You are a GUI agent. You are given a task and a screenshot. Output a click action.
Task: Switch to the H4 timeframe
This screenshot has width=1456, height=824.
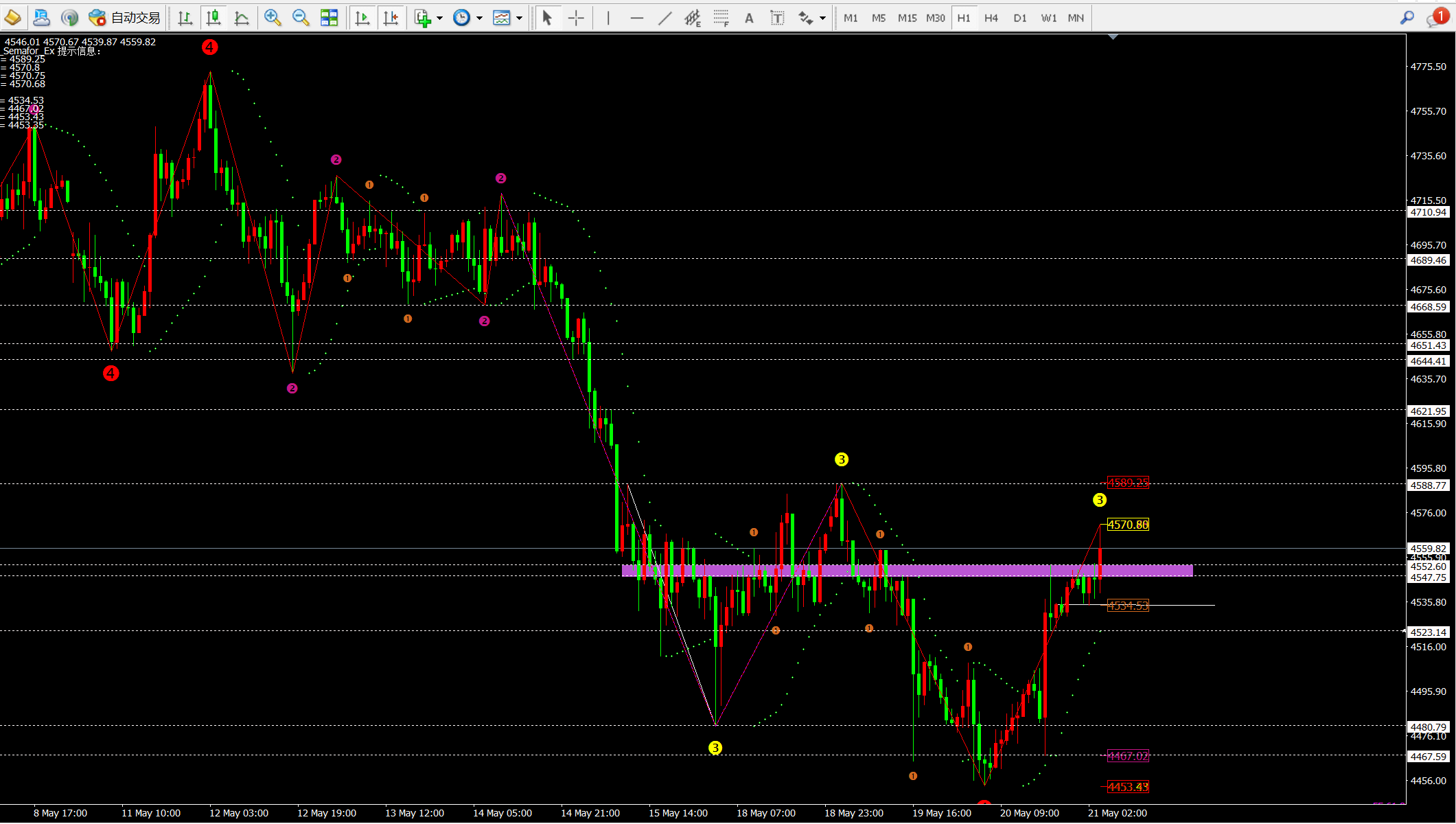(991, 18)
